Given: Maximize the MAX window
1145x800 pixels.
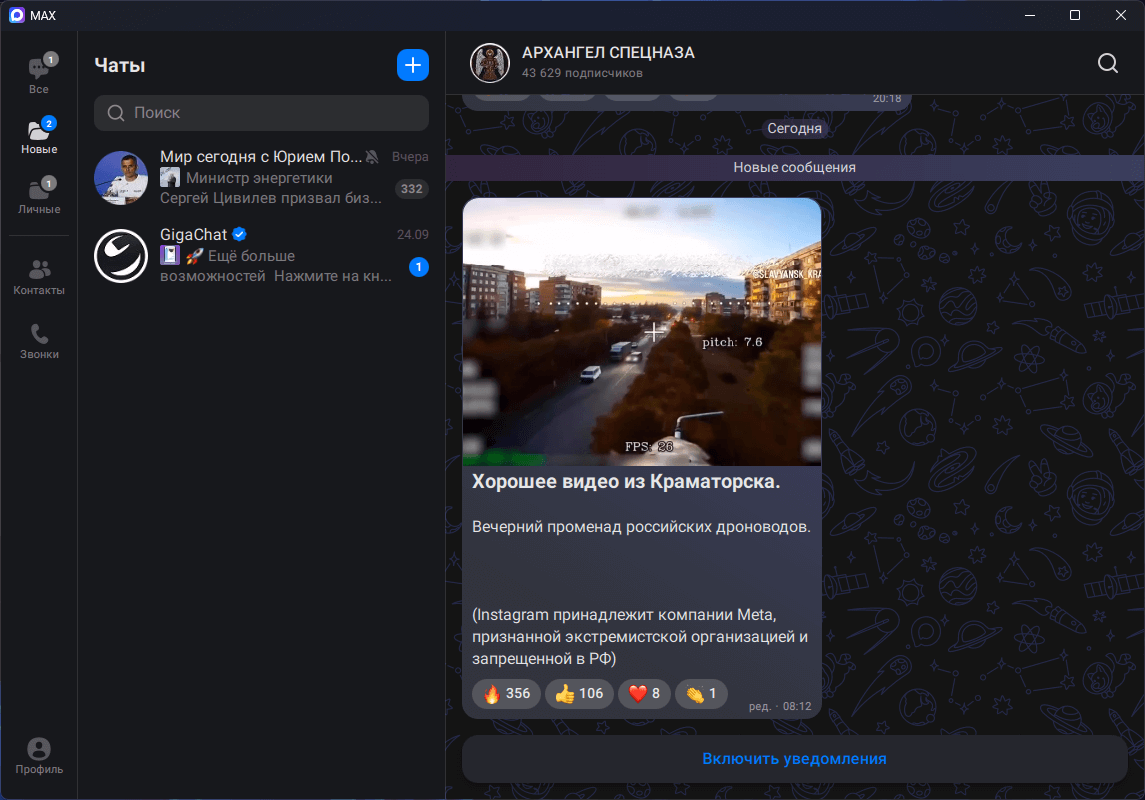Looking at the screenshot, I should pyautogui.click(x=1074, y=14).
